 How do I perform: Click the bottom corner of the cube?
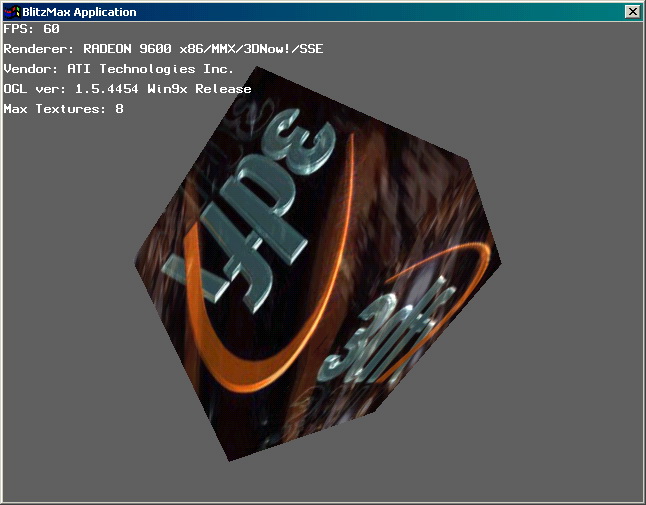(230, 460)
